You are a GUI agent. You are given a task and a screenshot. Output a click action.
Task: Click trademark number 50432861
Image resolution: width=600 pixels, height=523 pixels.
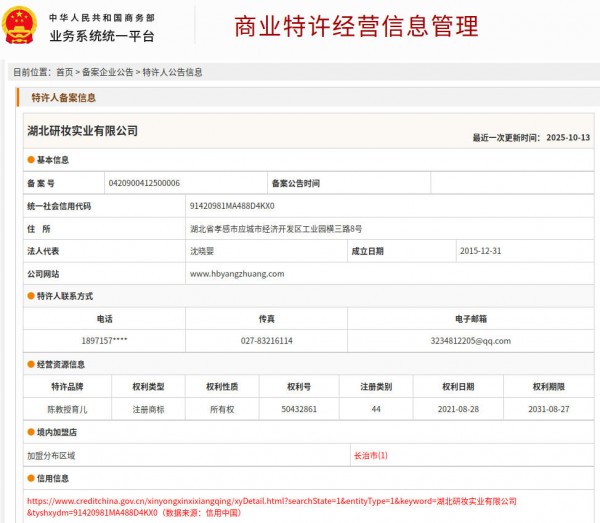tap(299, 409)
